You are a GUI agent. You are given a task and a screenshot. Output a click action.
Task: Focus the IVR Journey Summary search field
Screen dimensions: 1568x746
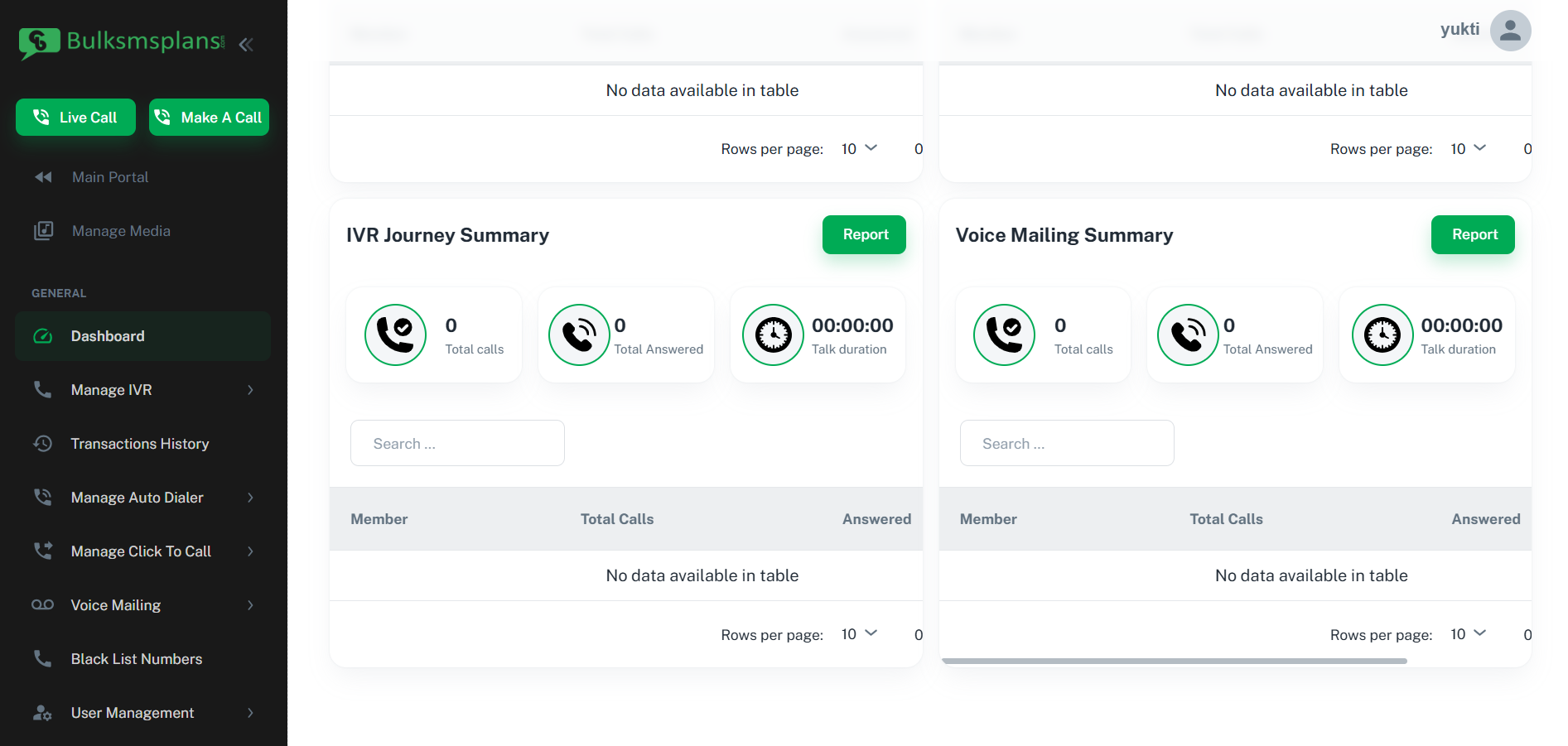tap(457, 444)
